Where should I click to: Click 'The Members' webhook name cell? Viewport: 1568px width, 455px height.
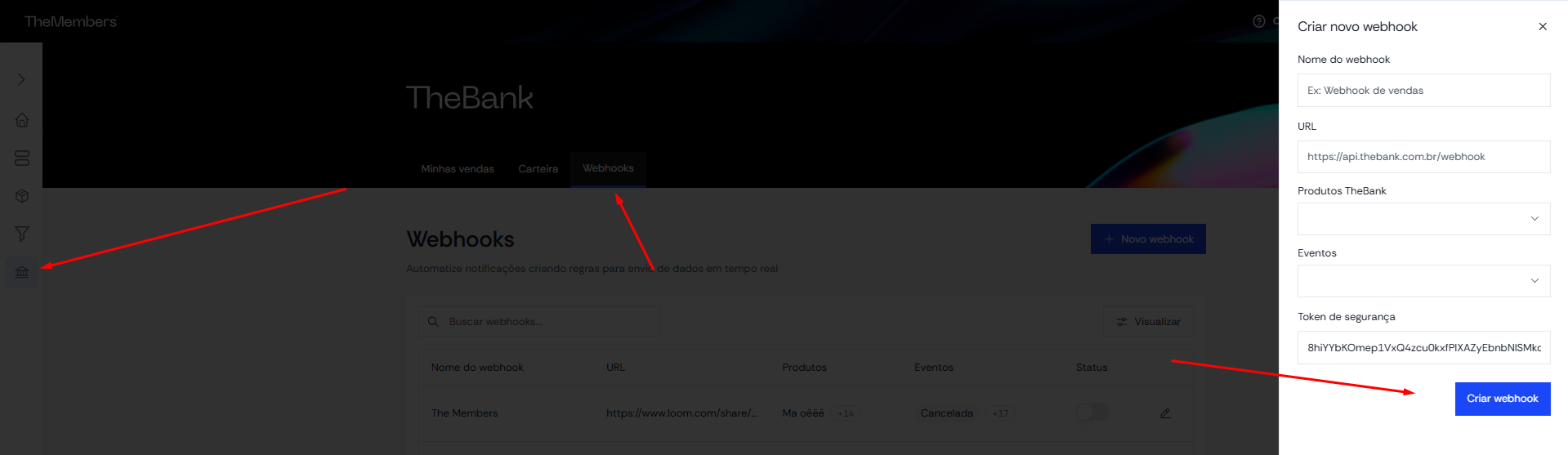(464, 413)
